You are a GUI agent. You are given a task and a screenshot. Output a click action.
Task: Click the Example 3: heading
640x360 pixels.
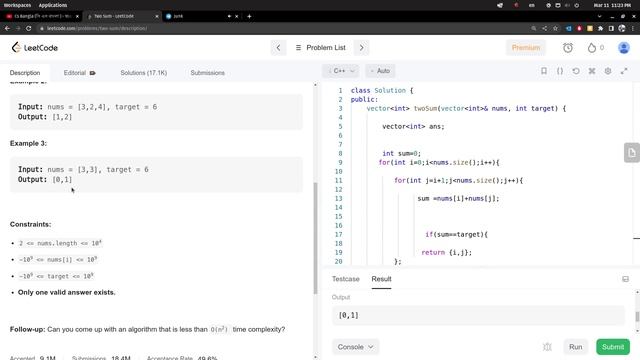[x=28, y=143]
